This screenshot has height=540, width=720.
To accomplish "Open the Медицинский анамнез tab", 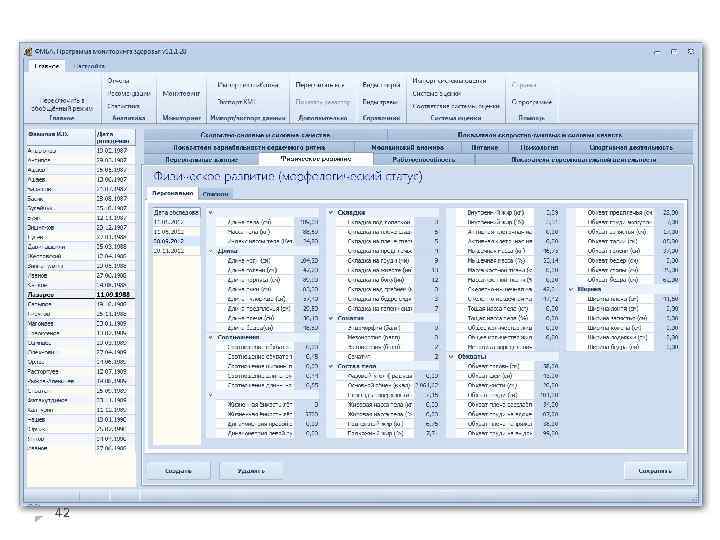I will click(407, 147).
